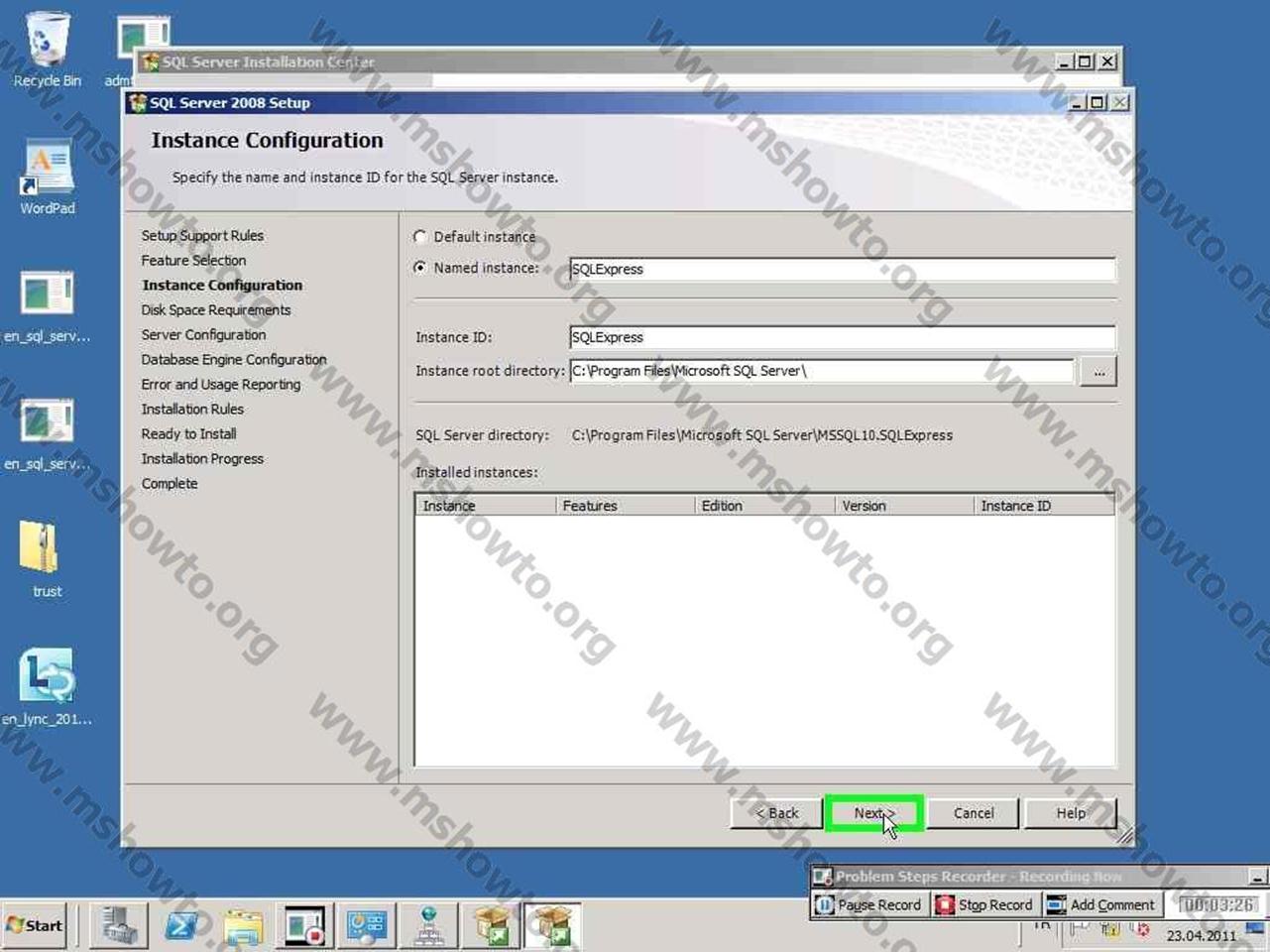Click Next to continue setup
Image resolution: width=1270 pixels, height=952 pixels.
click(x=873, y=813)
